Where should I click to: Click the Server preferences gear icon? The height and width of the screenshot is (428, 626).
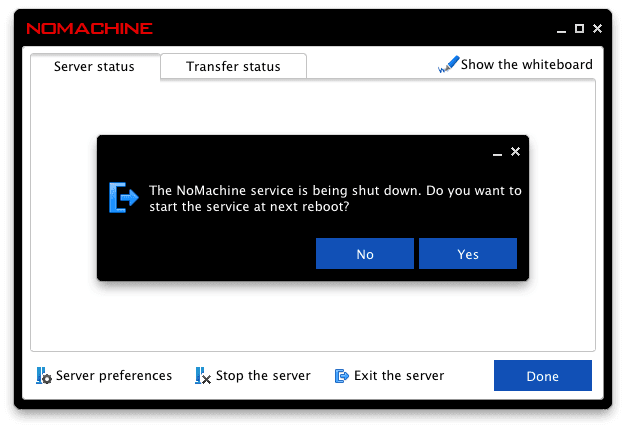[44, 376]
